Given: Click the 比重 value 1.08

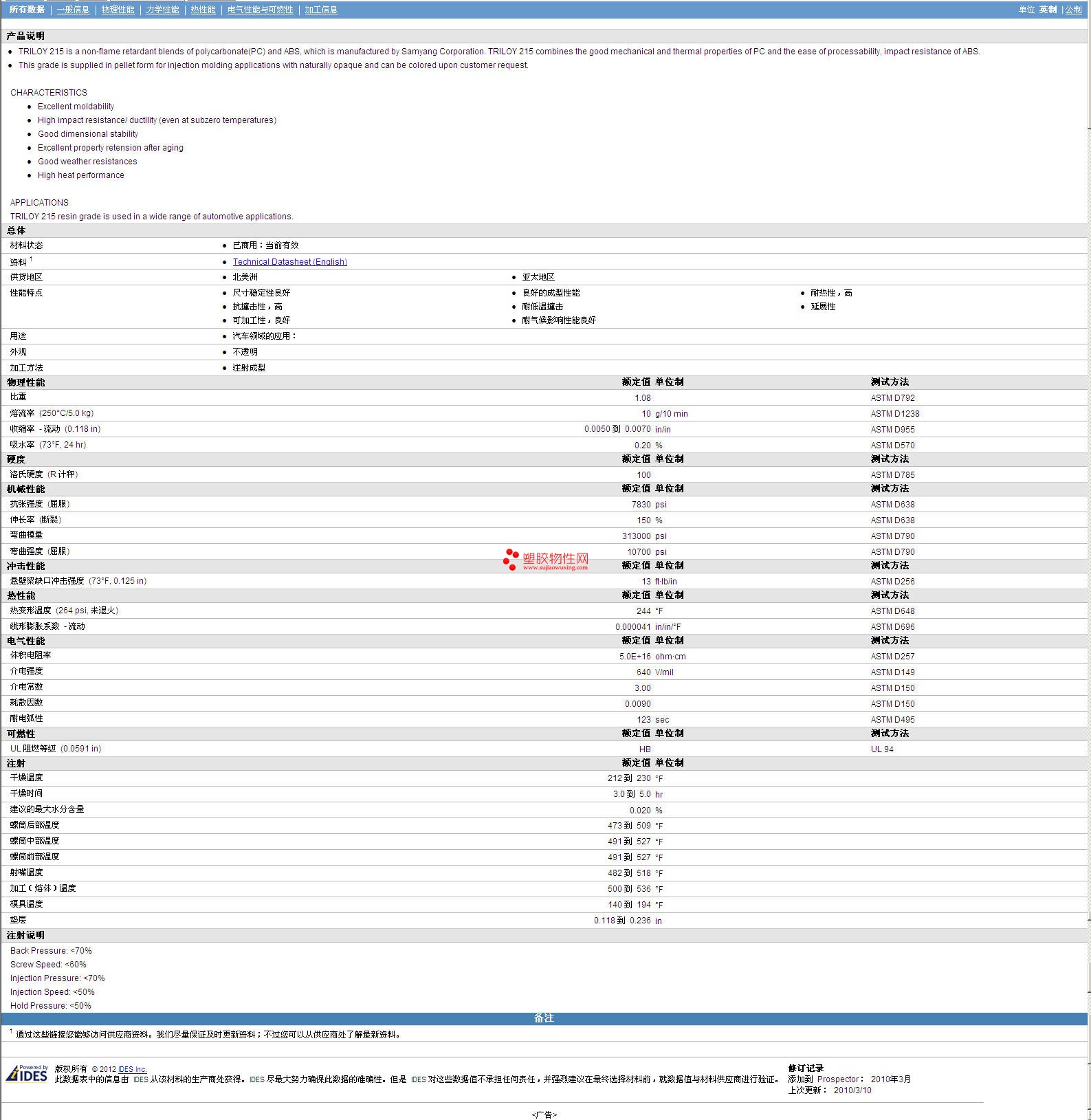Looking at the screenshot, I should point(642,398).
